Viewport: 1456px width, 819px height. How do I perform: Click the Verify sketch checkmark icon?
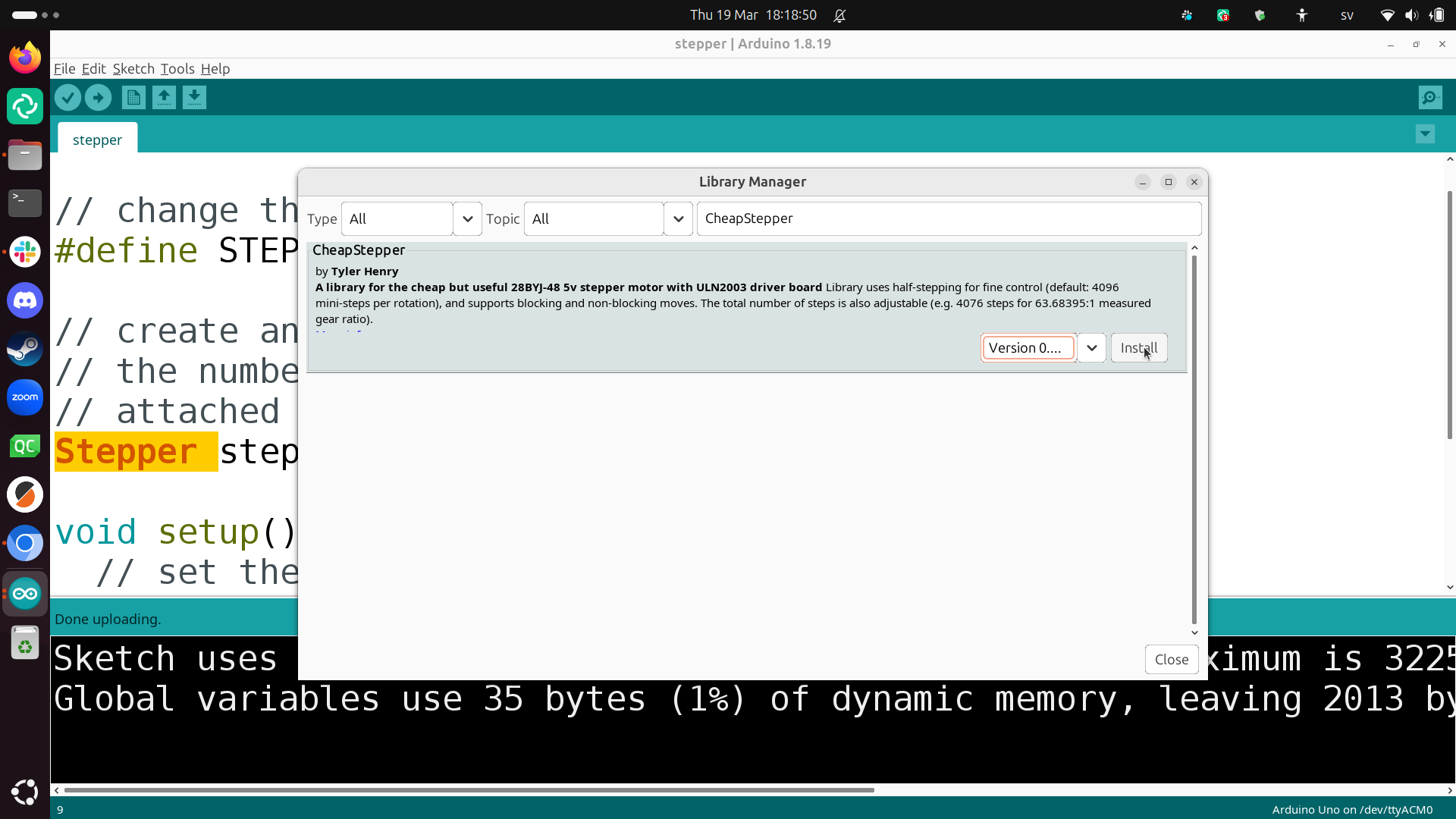point(67,98)
